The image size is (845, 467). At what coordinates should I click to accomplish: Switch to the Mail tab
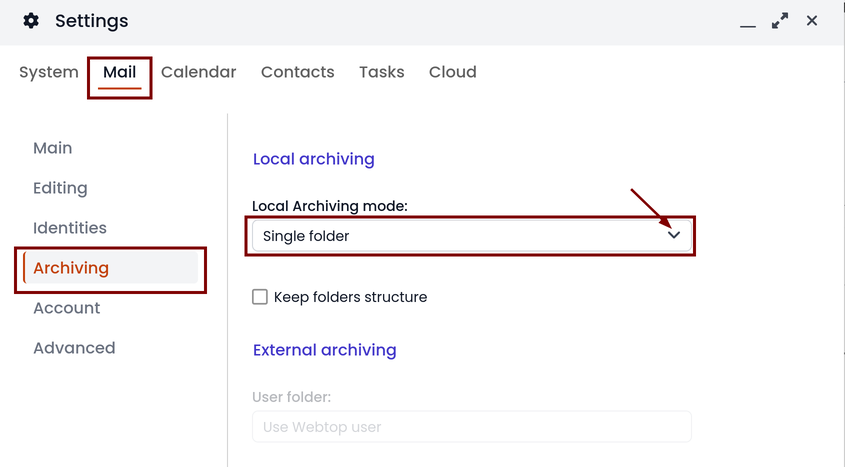point(120,72)
